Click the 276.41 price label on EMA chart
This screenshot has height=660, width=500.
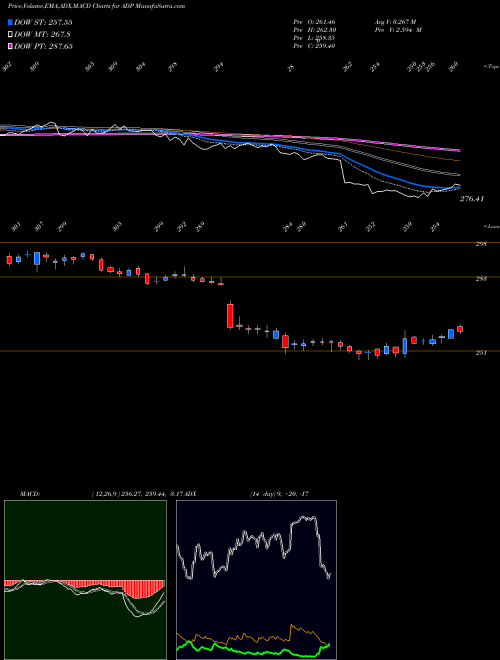(472, 199)
